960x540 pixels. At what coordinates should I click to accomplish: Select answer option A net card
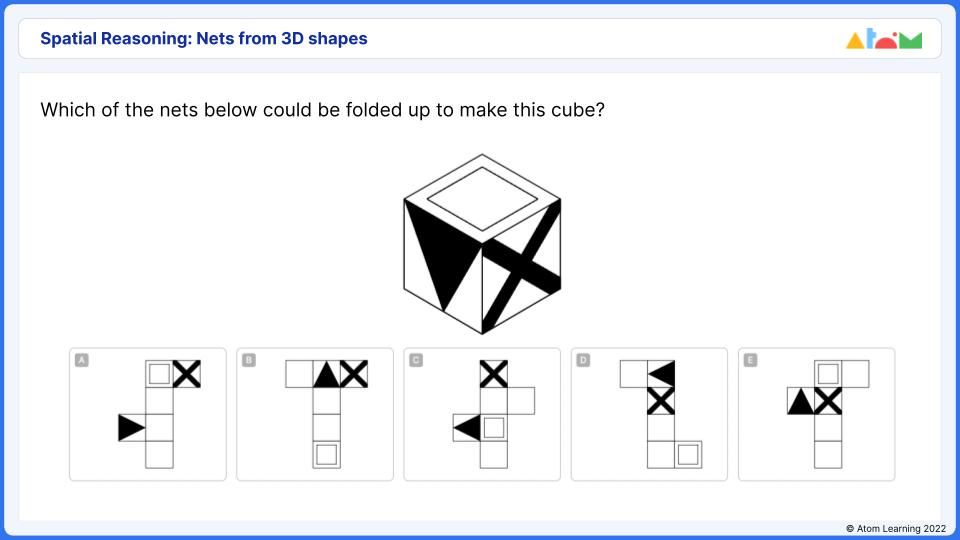coord(148,414)
